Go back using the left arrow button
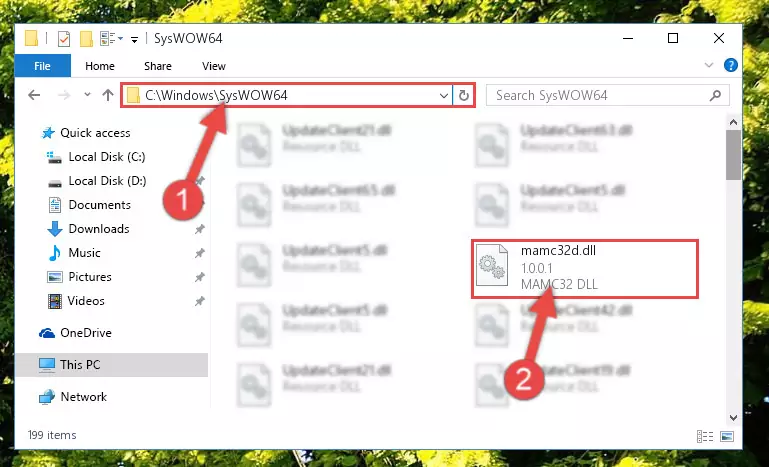The image size is (769, 467). coord(34,95)
